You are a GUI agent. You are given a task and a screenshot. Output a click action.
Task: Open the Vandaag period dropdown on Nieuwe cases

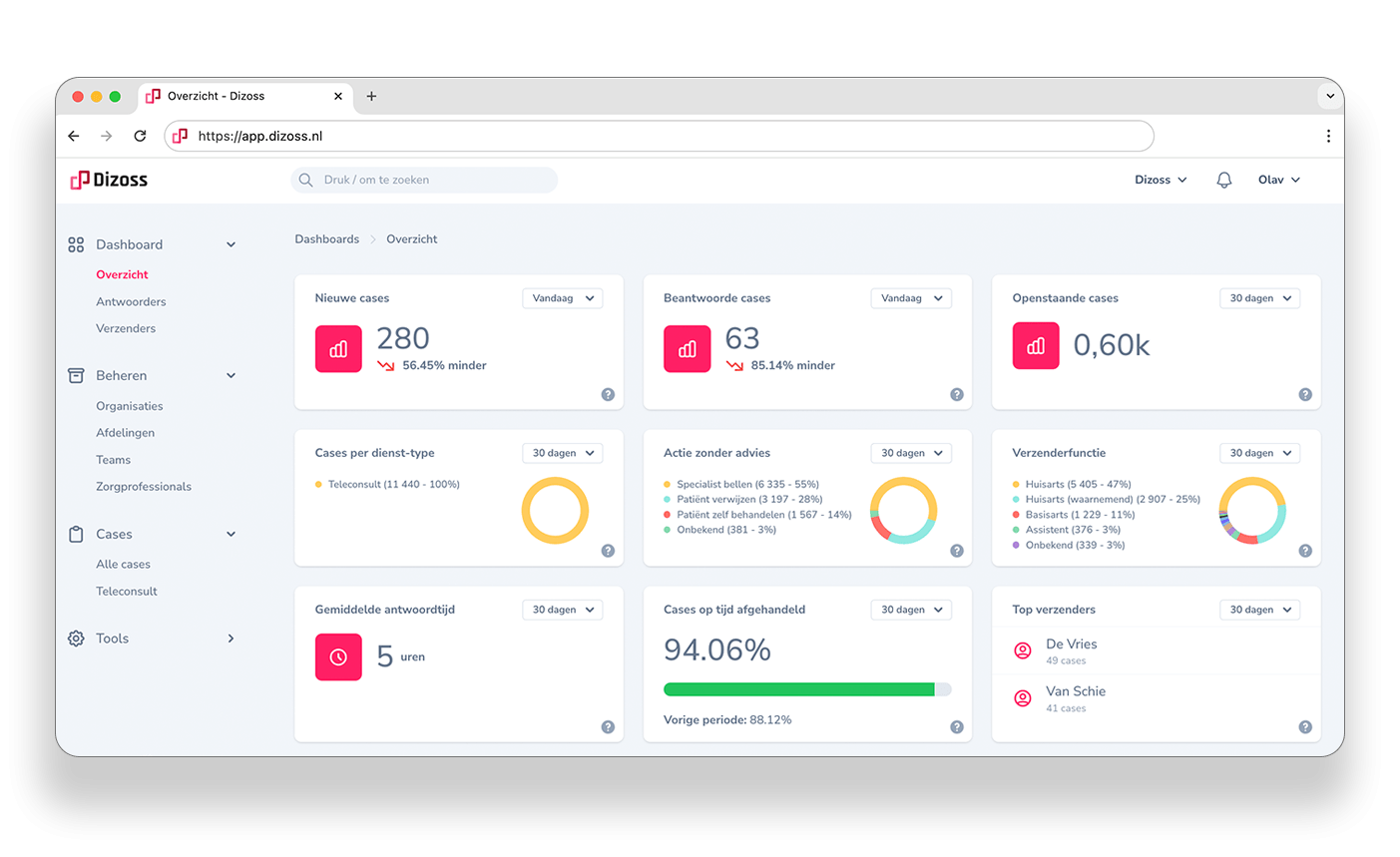(562, 297)
